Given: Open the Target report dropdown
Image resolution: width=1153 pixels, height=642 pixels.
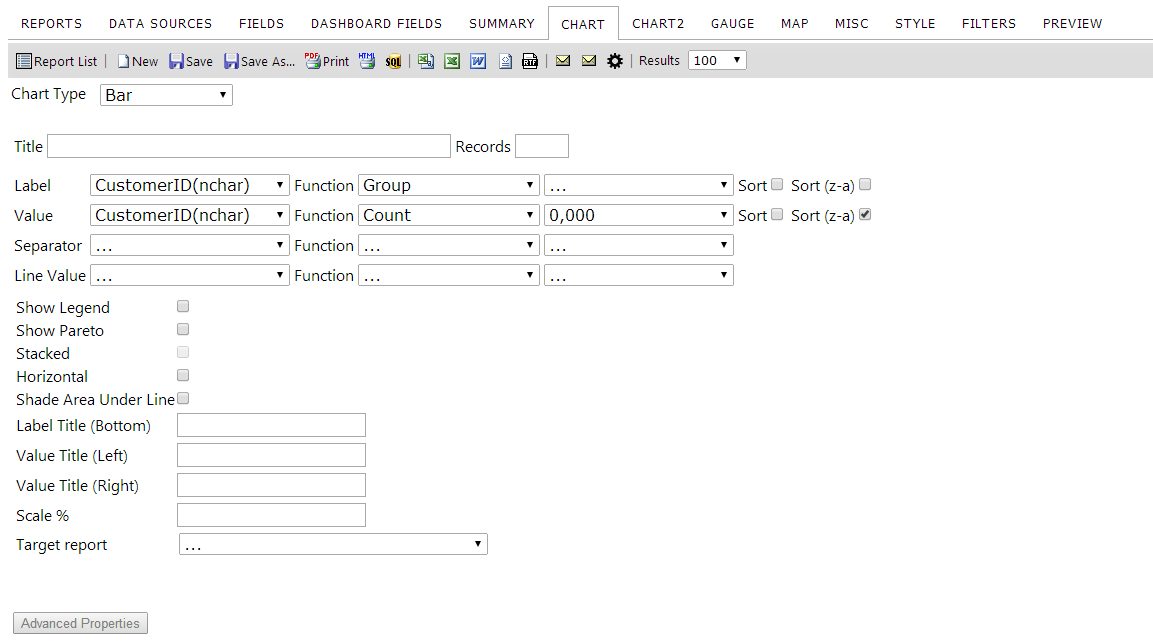Looking at the screenshot, I should pyautogui.click(x=333, y=544).
